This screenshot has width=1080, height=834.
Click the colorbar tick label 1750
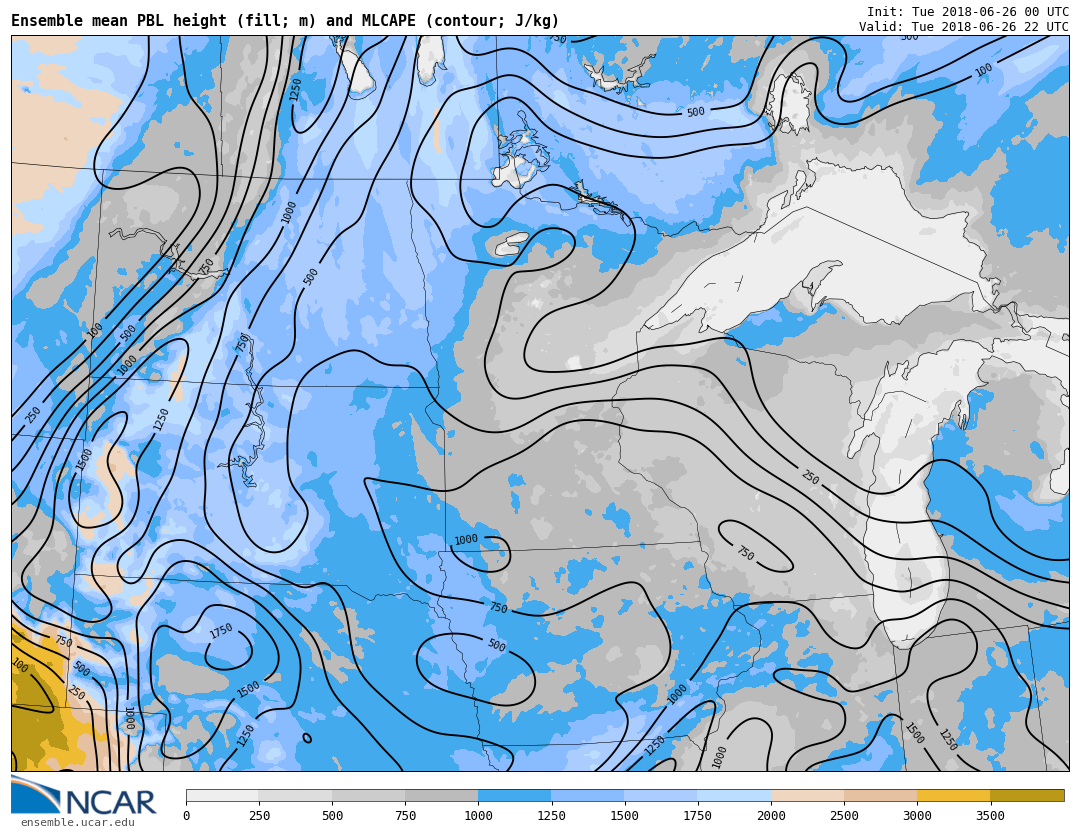click(x=698, y=816)
